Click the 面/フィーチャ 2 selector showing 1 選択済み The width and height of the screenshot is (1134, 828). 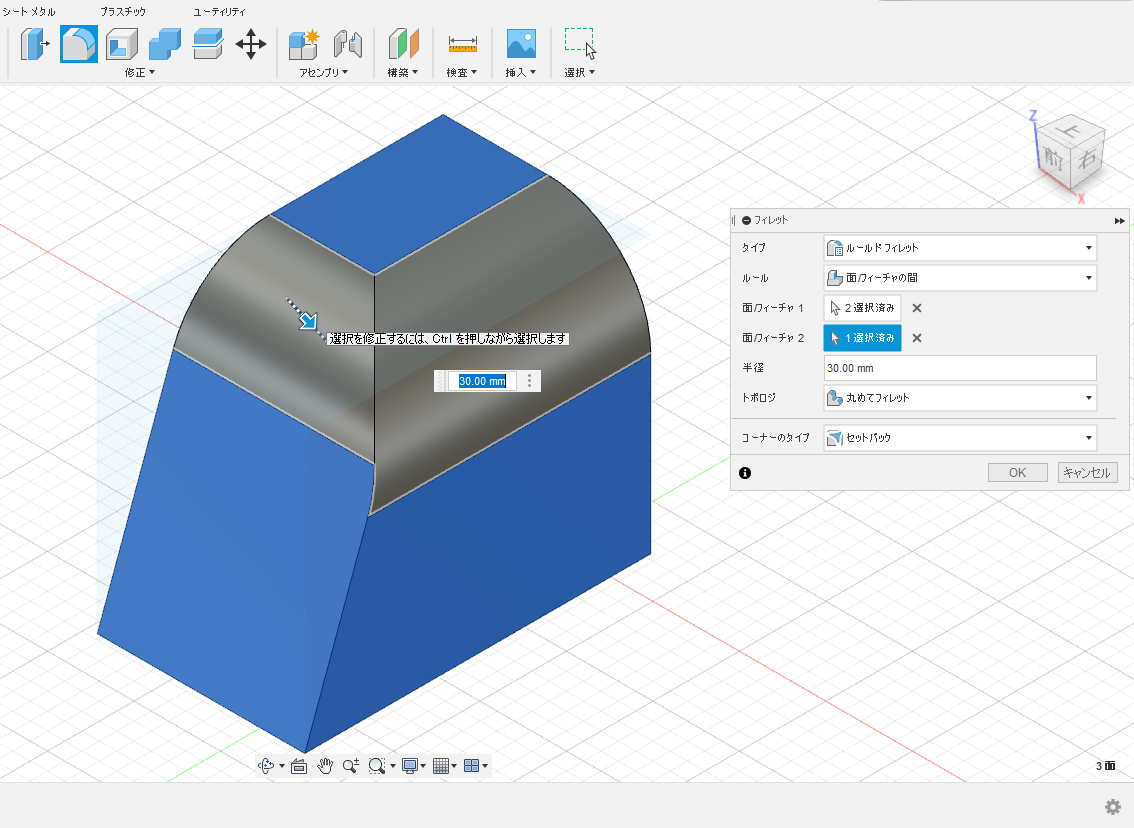tap(862, 338)
